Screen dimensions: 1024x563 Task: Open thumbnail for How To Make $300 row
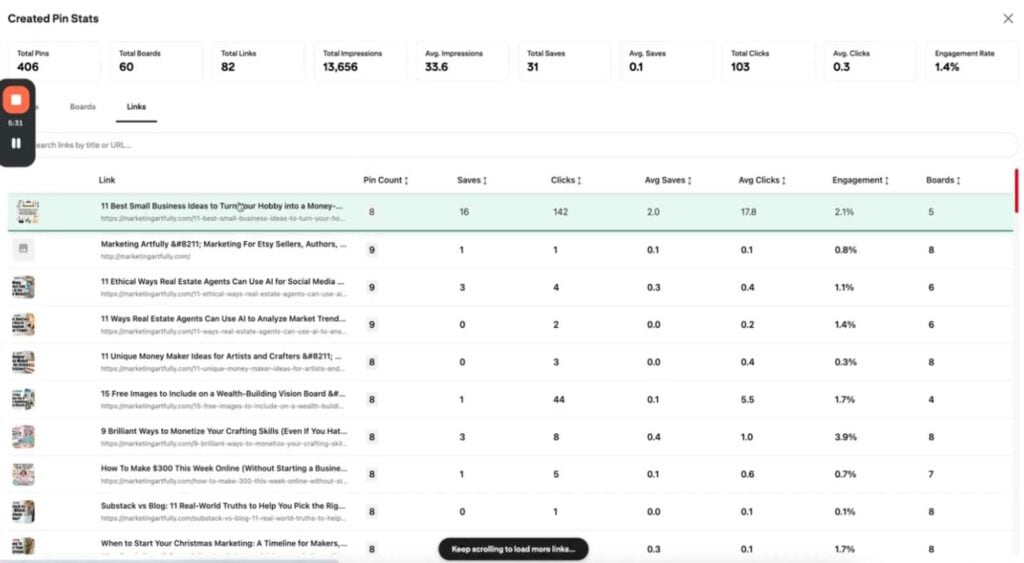24,474
